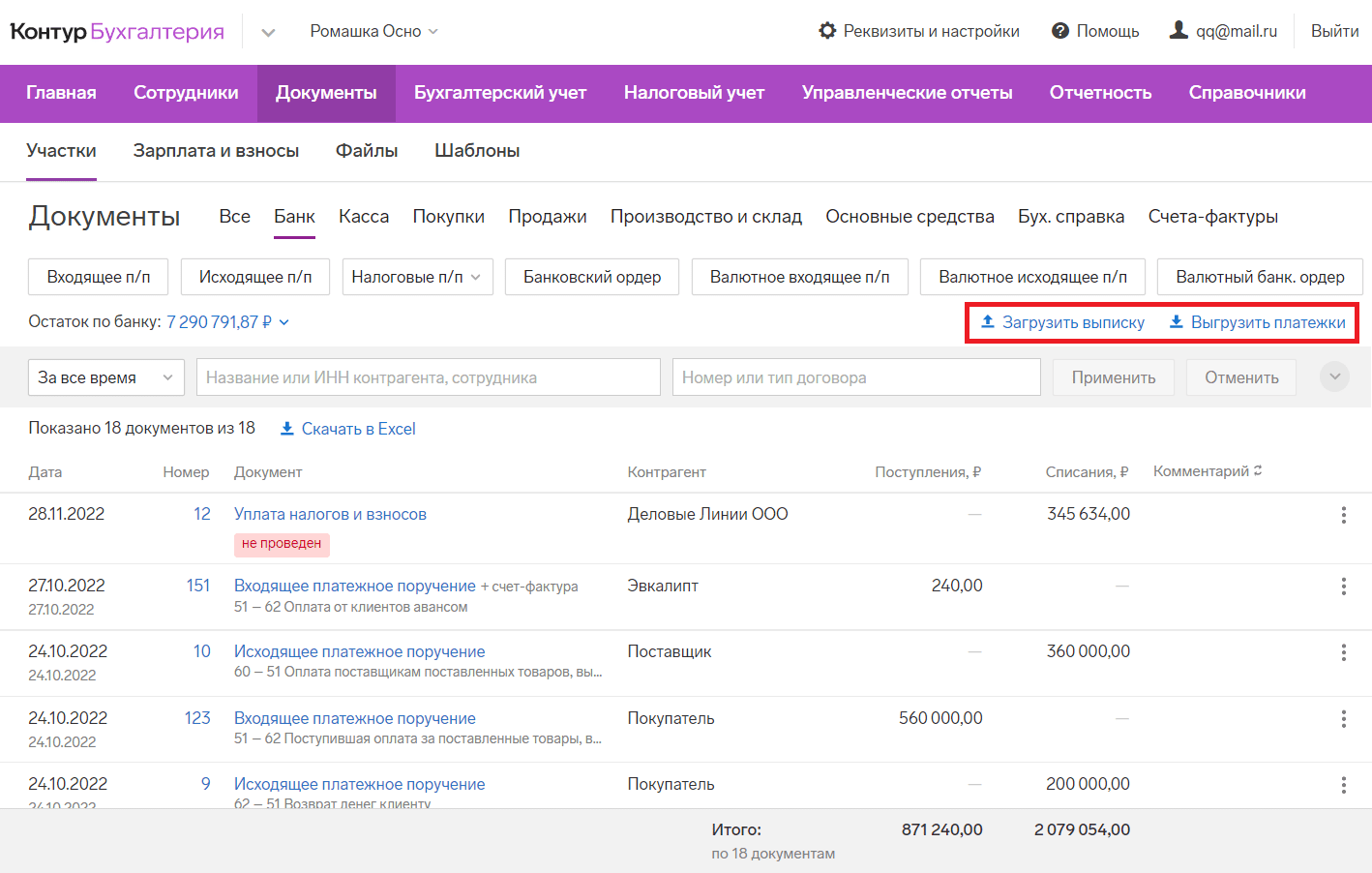Switch to the Файлы sub-tab
The width and height of the screenshot is (1372, 873).
[x=367, y=151]
